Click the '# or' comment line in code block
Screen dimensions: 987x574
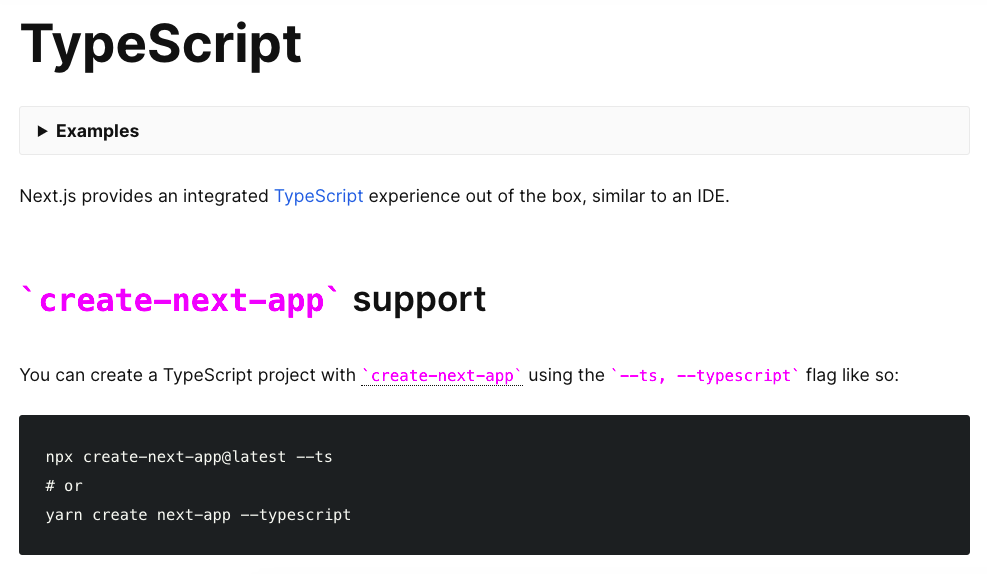[x=64, y=486]
